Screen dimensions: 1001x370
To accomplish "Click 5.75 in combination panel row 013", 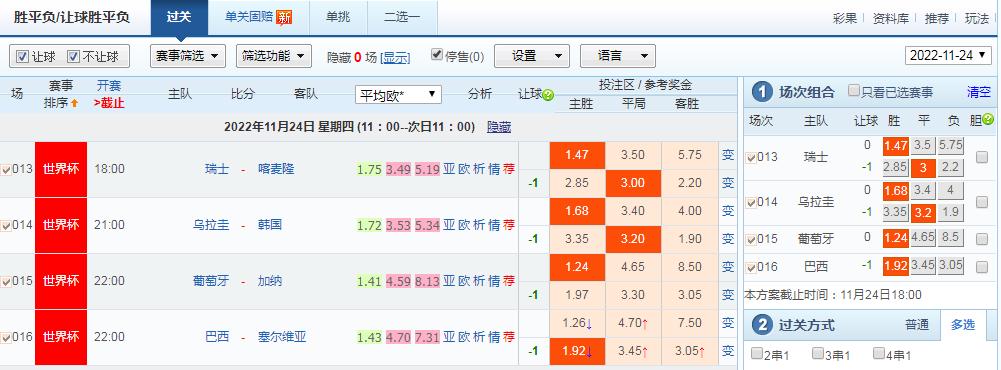I will coord(951,145).
